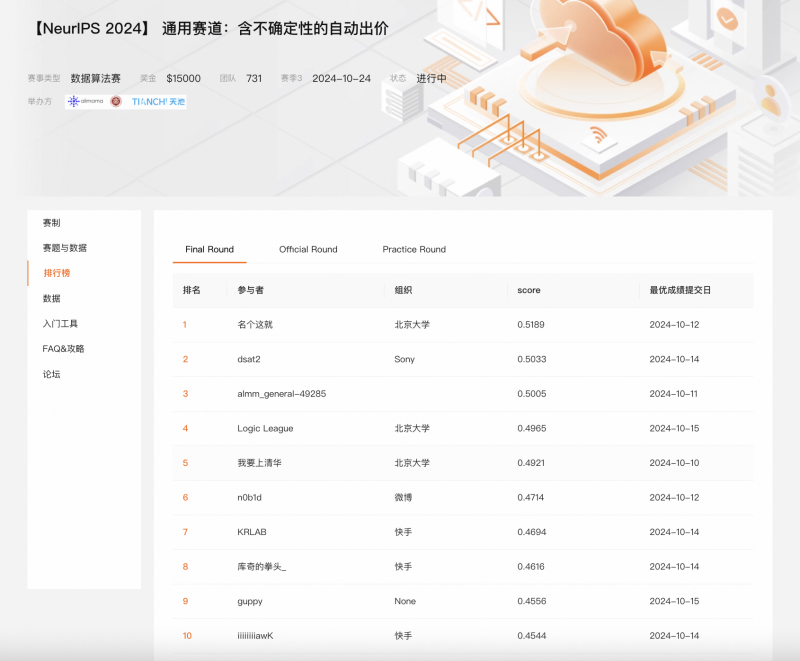Click participant iiiiiiiiawK
This screenshot has width=800, height=661.
point(255,636)
